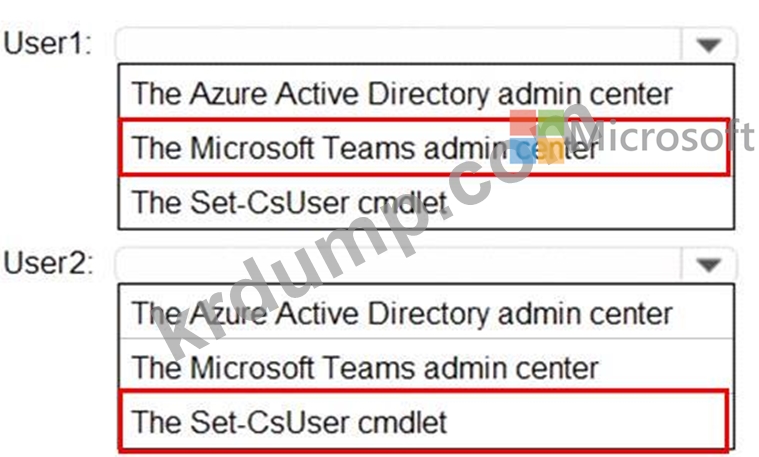Choose Set-CsUser cmdlet under User2
This screenshot has width=759, height=457.
[x=290, y=421]
